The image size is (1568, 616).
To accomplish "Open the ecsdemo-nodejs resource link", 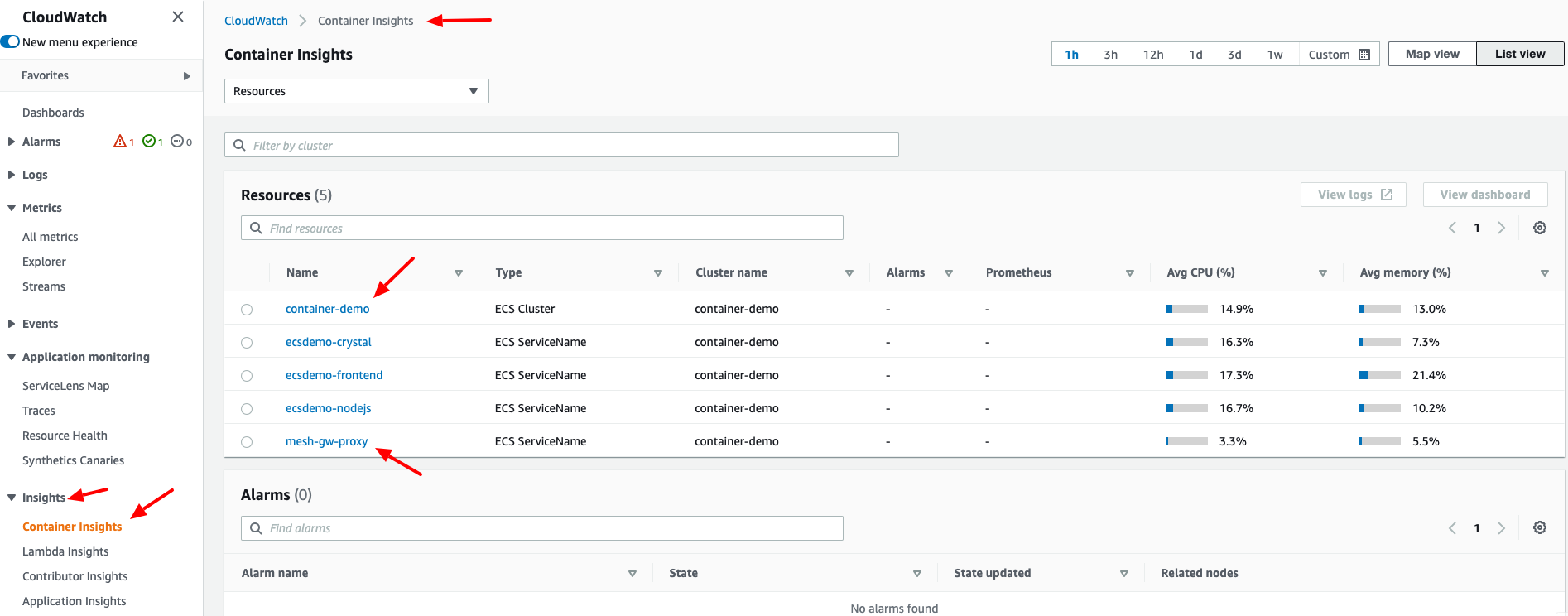I will point(329,408).
